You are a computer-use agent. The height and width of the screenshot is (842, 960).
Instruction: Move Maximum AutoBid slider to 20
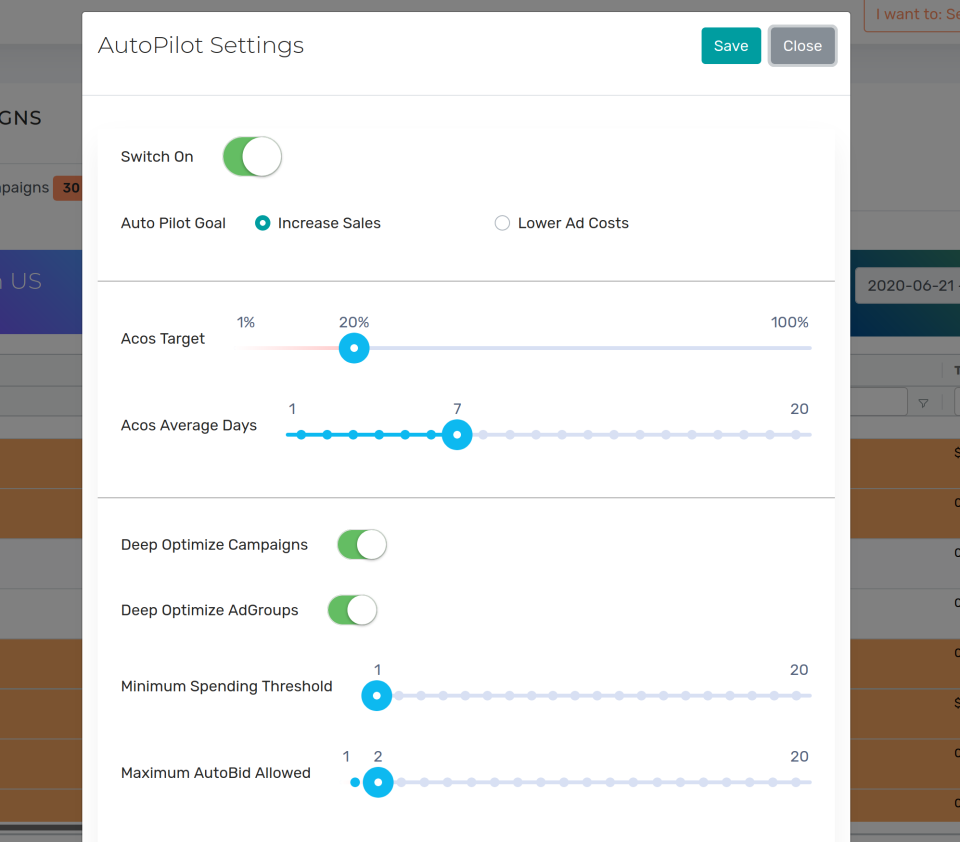click(x=810, y=782)
